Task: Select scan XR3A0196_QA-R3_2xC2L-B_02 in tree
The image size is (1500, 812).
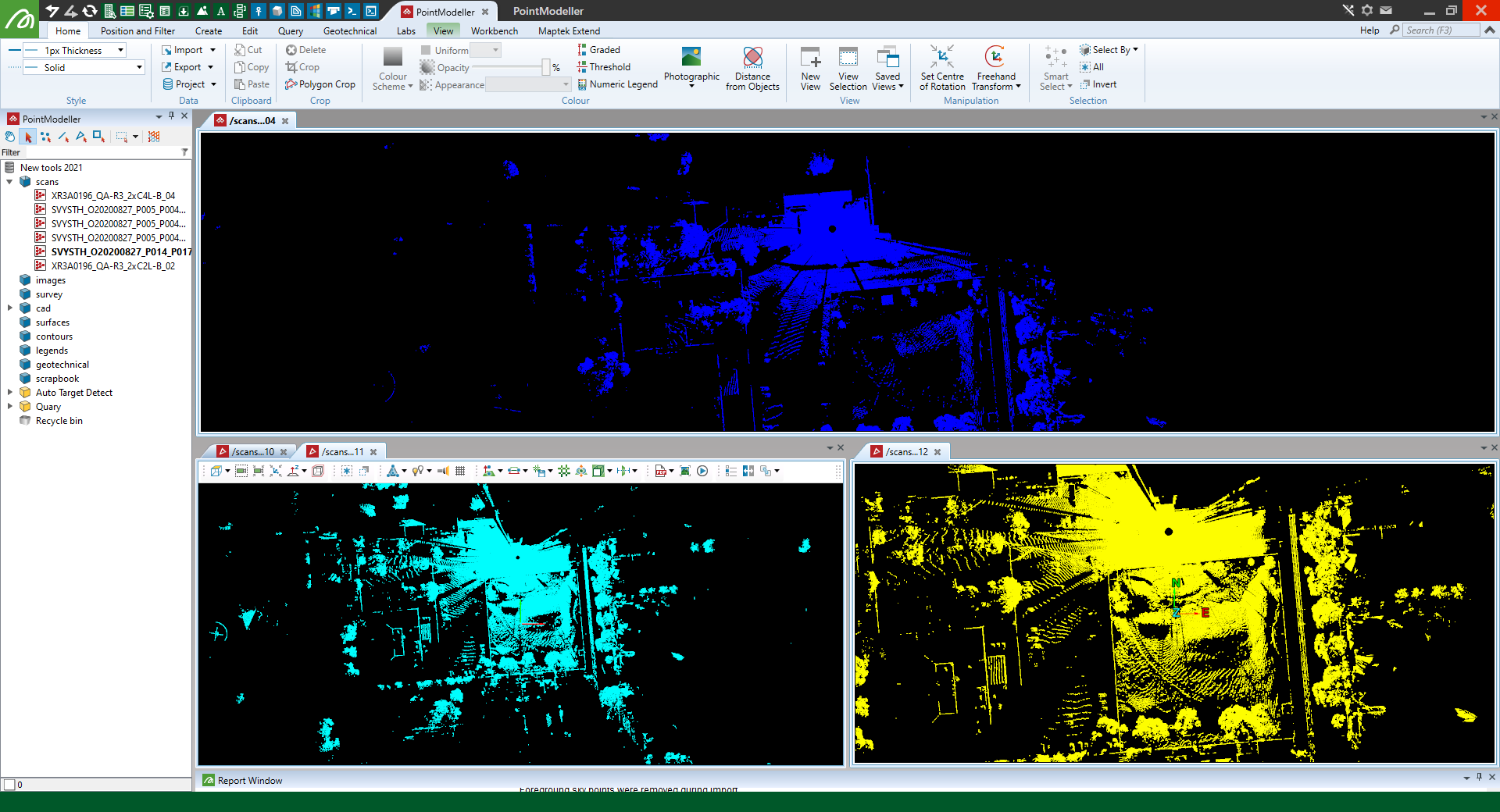Action: tap(112, 266)
